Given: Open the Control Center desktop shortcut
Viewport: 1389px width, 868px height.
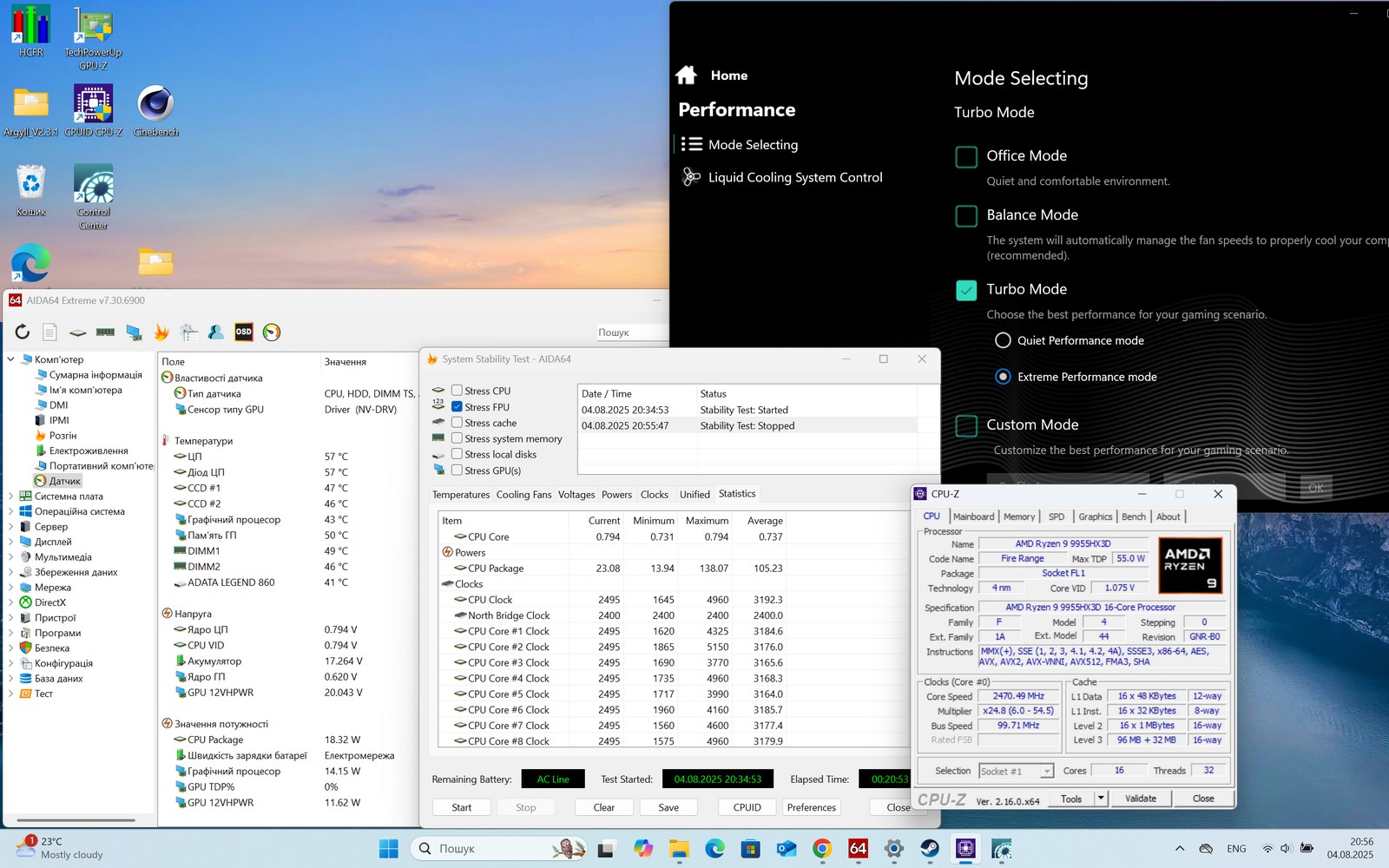Looking at the screenshot, I should tap(94, 197).
